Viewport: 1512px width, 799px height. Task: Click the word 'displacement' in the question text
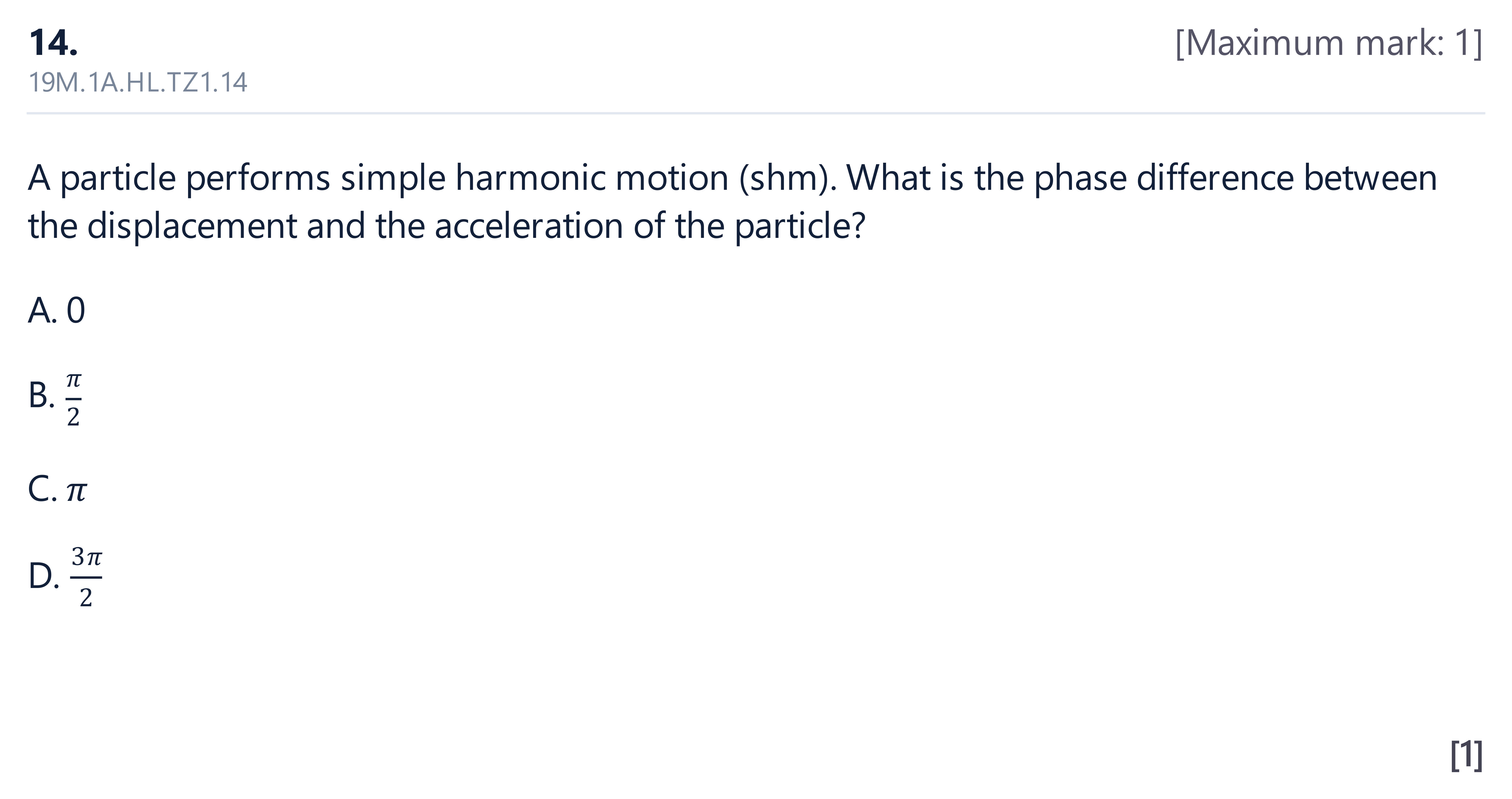tap(192, 226)
